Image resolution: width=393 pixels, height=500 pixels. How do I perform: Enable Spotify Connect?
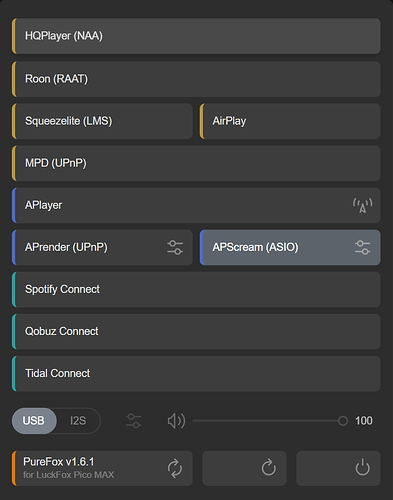[196, 289]
